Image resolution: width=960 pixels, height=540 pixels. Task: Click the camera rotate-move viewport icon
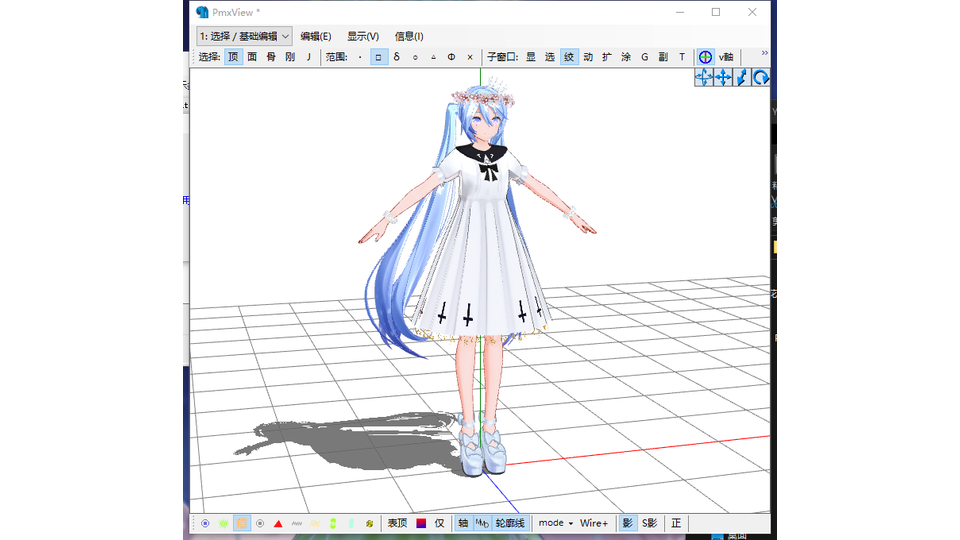click(x=704, y=77)
